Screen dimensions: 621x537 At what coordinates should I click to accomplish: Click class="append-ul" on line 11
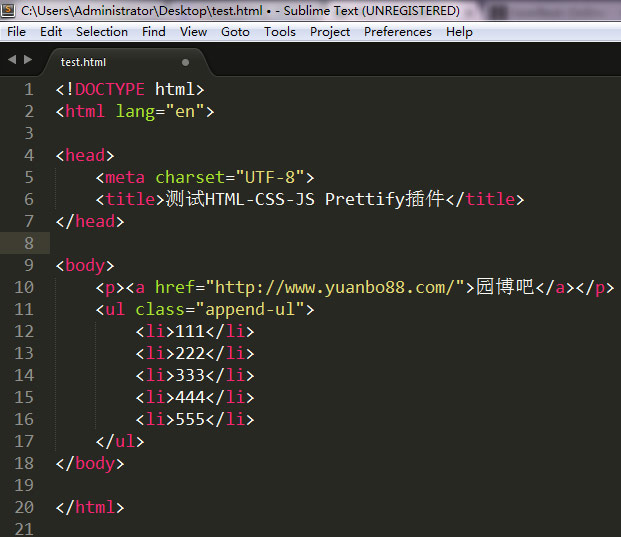pos(220,310)
